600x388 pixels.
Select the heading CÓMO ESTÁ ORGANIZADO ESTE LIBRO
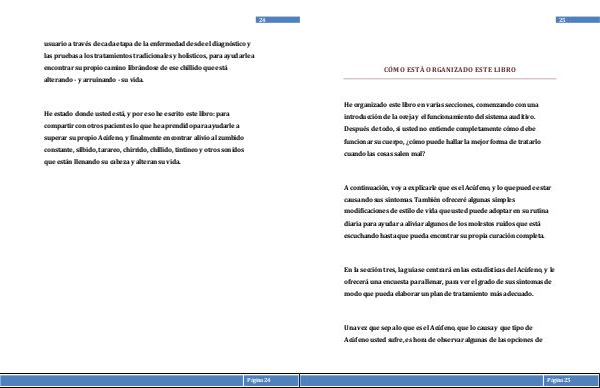pos(450,70)
